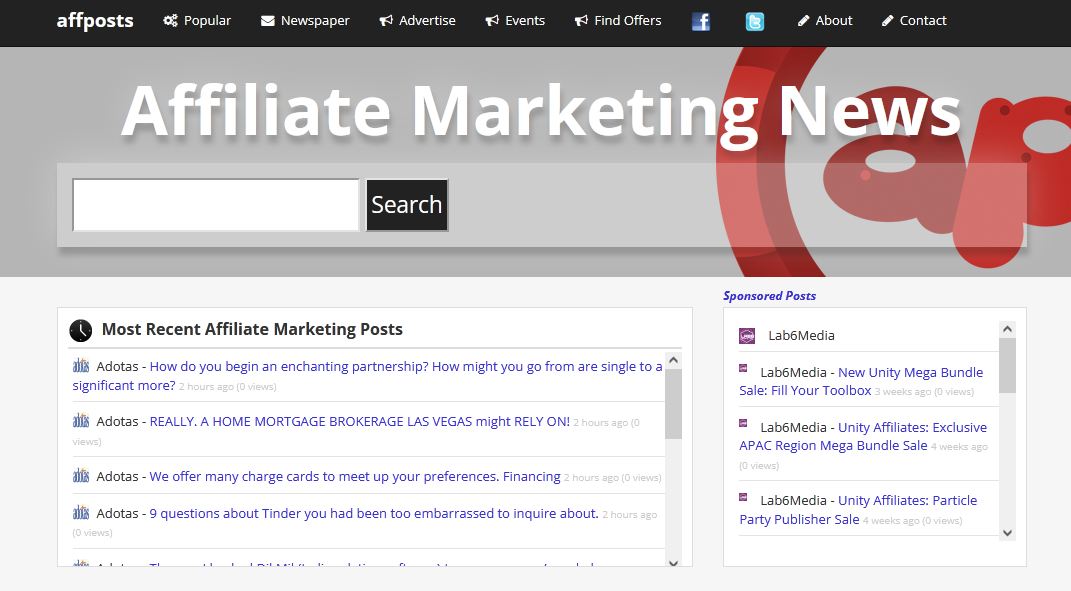The height and width of the screenshot is (591, 1071).
Task: Open the 9 questions about Tinder post
Action: 374,513
